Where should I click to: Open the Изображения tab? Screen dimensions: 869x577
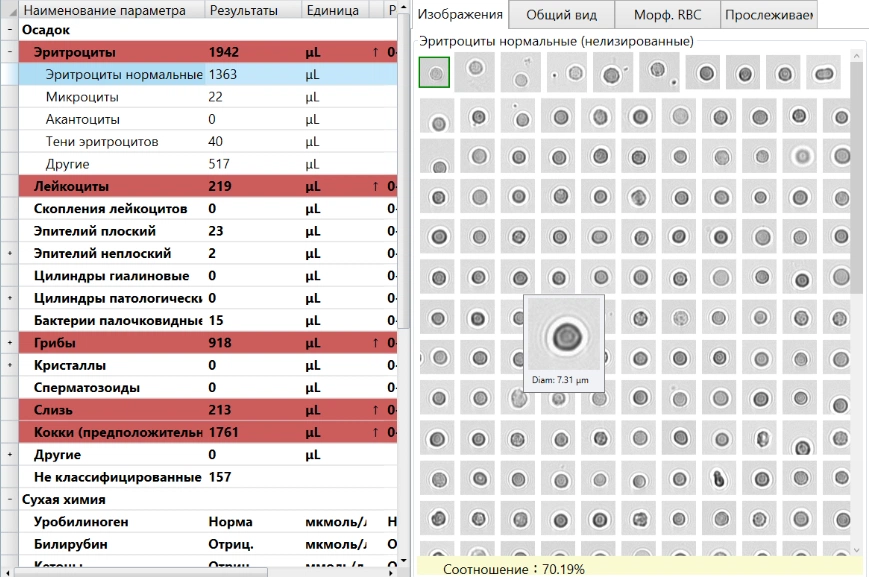(460, 14)
